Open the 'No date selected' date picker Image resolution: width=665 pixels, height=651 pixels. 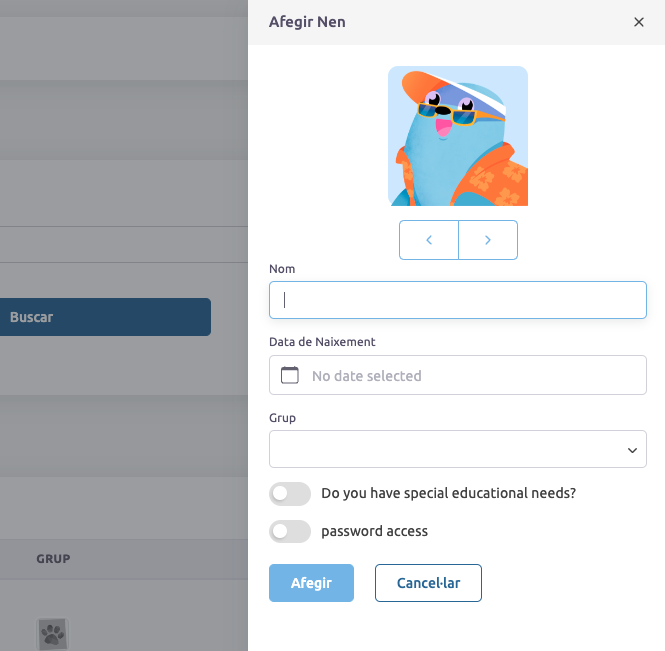point(468,376)
